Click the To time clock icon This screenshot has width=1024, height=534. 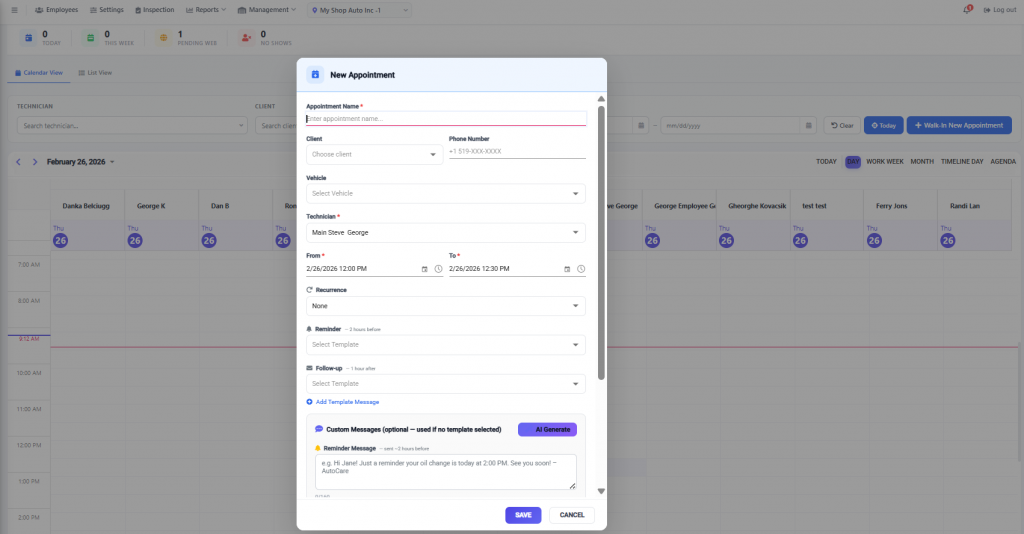pyautogui.click(x=581, y=269)
